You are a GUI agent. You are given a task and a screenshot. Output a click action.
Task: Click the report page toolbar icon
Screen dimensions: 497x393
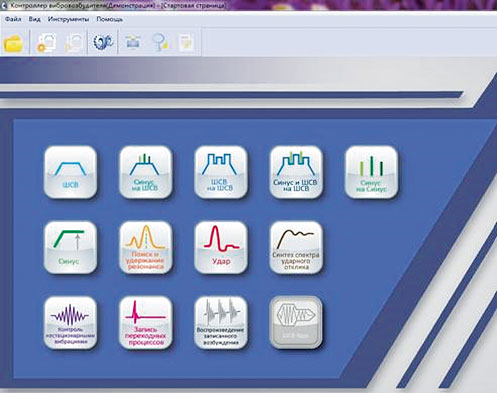click(x=186, y=43)
